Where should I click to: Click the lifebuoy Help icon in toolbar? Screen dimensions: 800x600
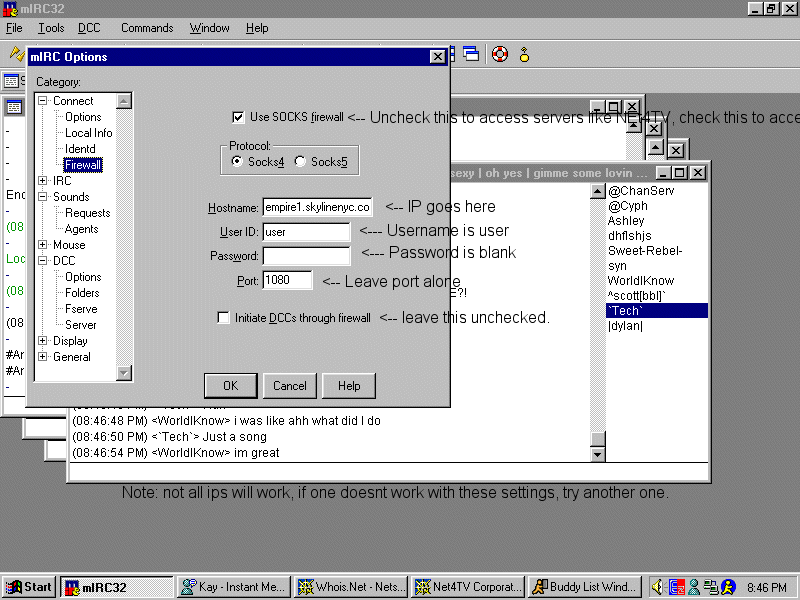coord(500,54)
